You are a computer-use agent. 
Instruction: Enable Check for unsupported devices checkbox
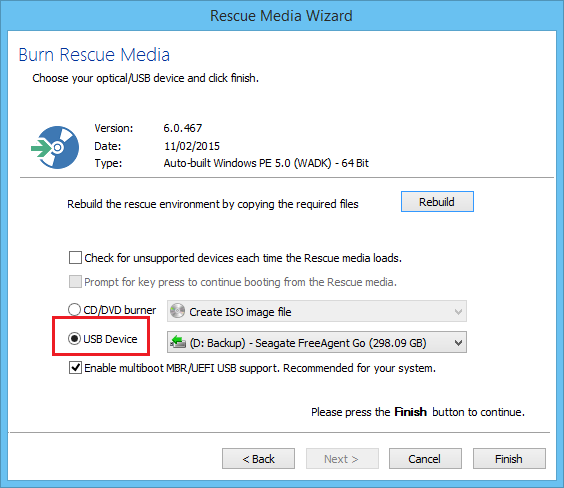click(75, 258)
